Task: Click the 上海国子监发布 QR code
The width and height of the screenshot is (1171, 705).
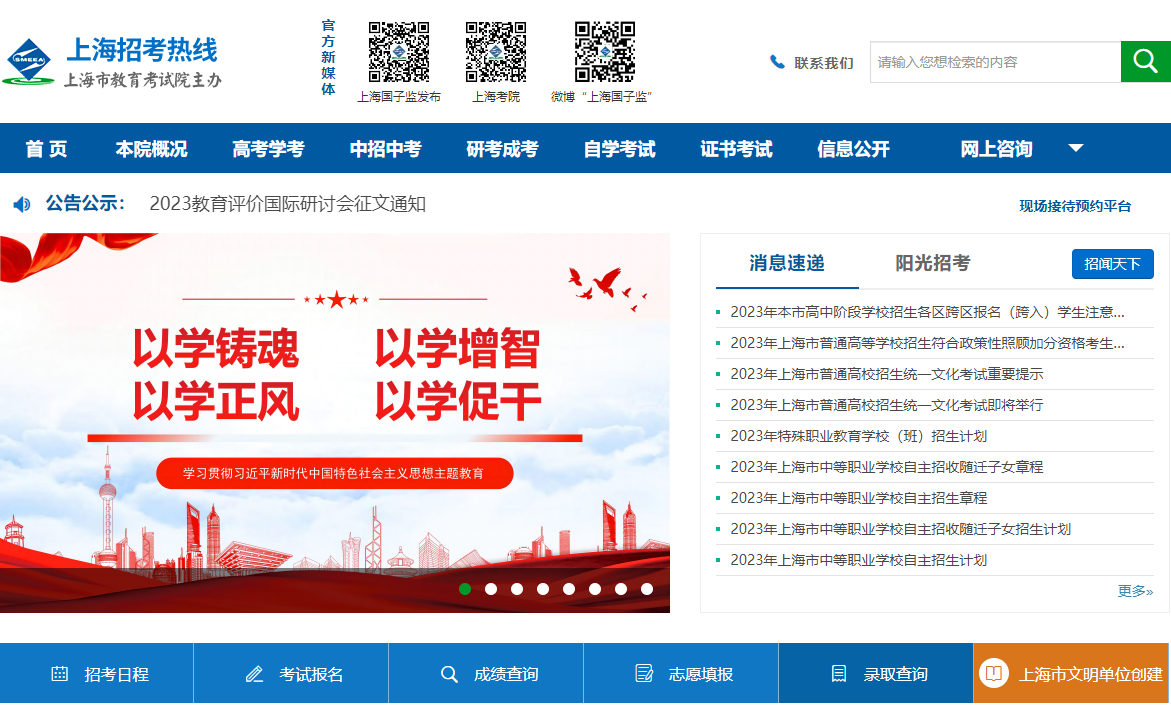Action: tap(398, 52)
